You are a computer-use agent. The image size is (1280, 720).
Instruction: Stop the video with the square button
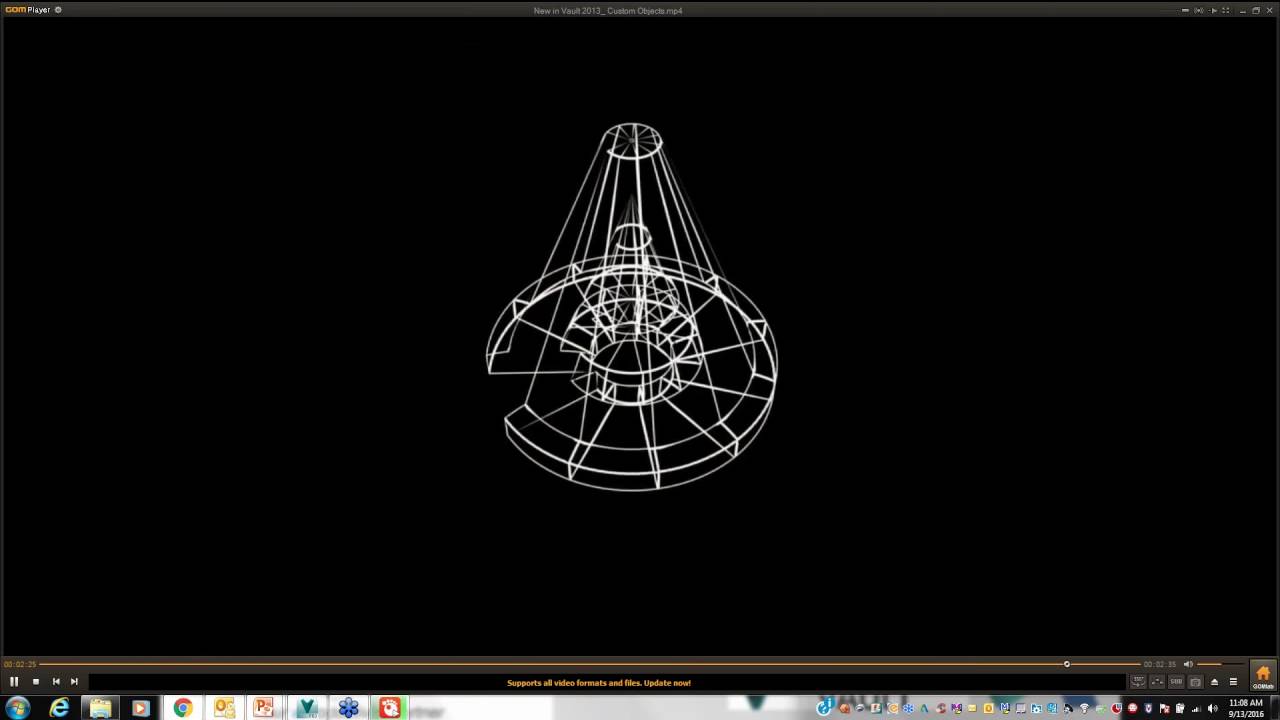(x=36, y=682)
